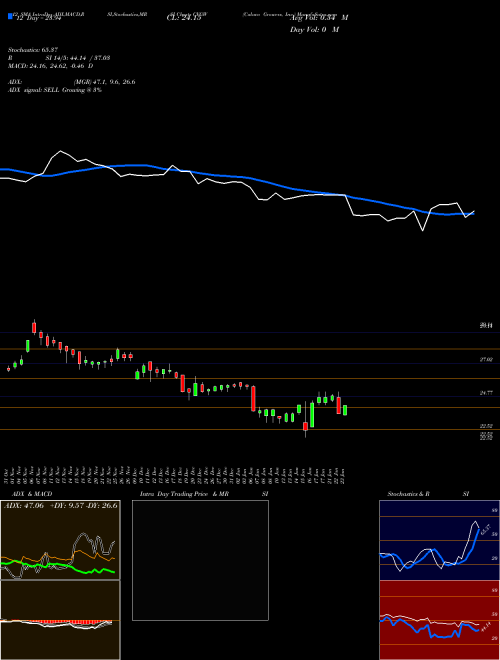Select the '(MGR) 47.1, 9.6, 26.6' ADX values

[x=104, y=82]
